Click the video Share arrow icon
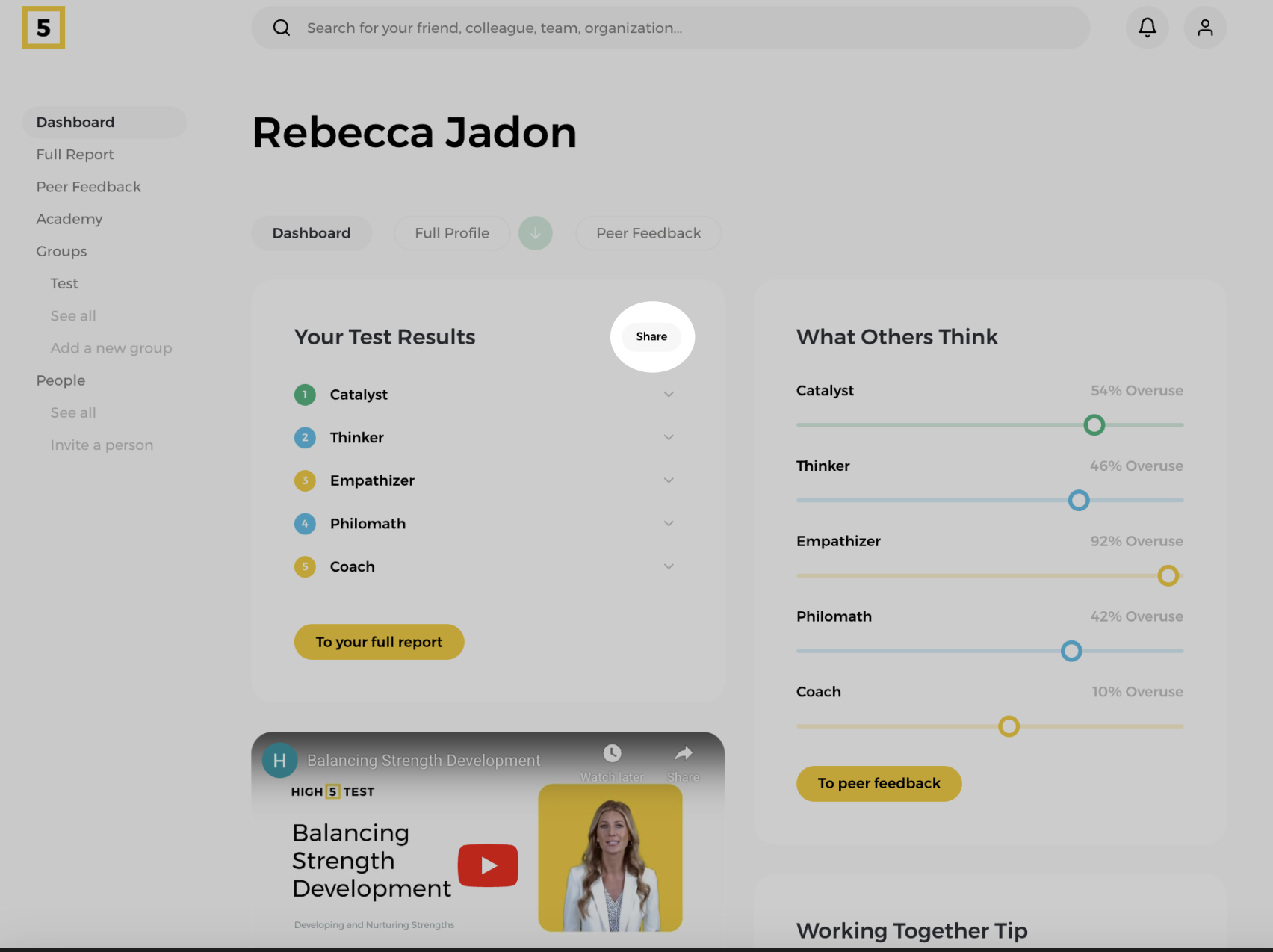Screen dimensions: 1273x952 pyautogui.click(x=683, y=753)
